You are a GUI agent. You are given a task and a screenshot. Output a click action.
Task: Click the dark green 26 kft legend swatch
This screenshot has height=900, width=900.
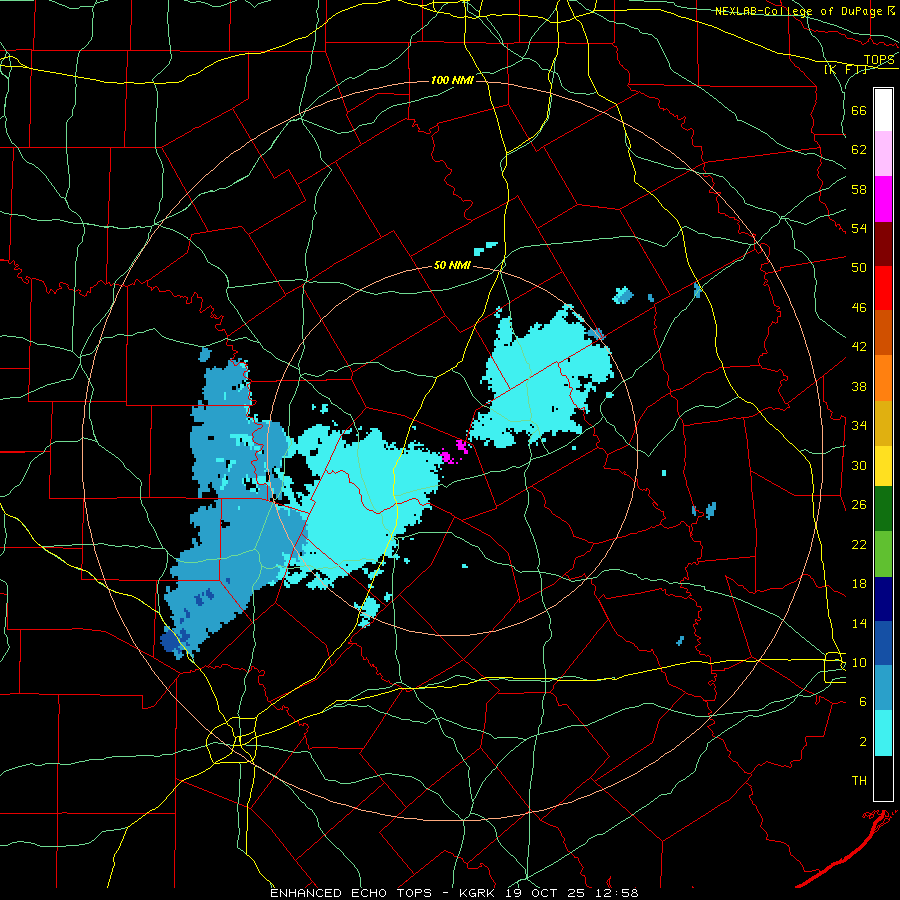(x=883, y=509)
